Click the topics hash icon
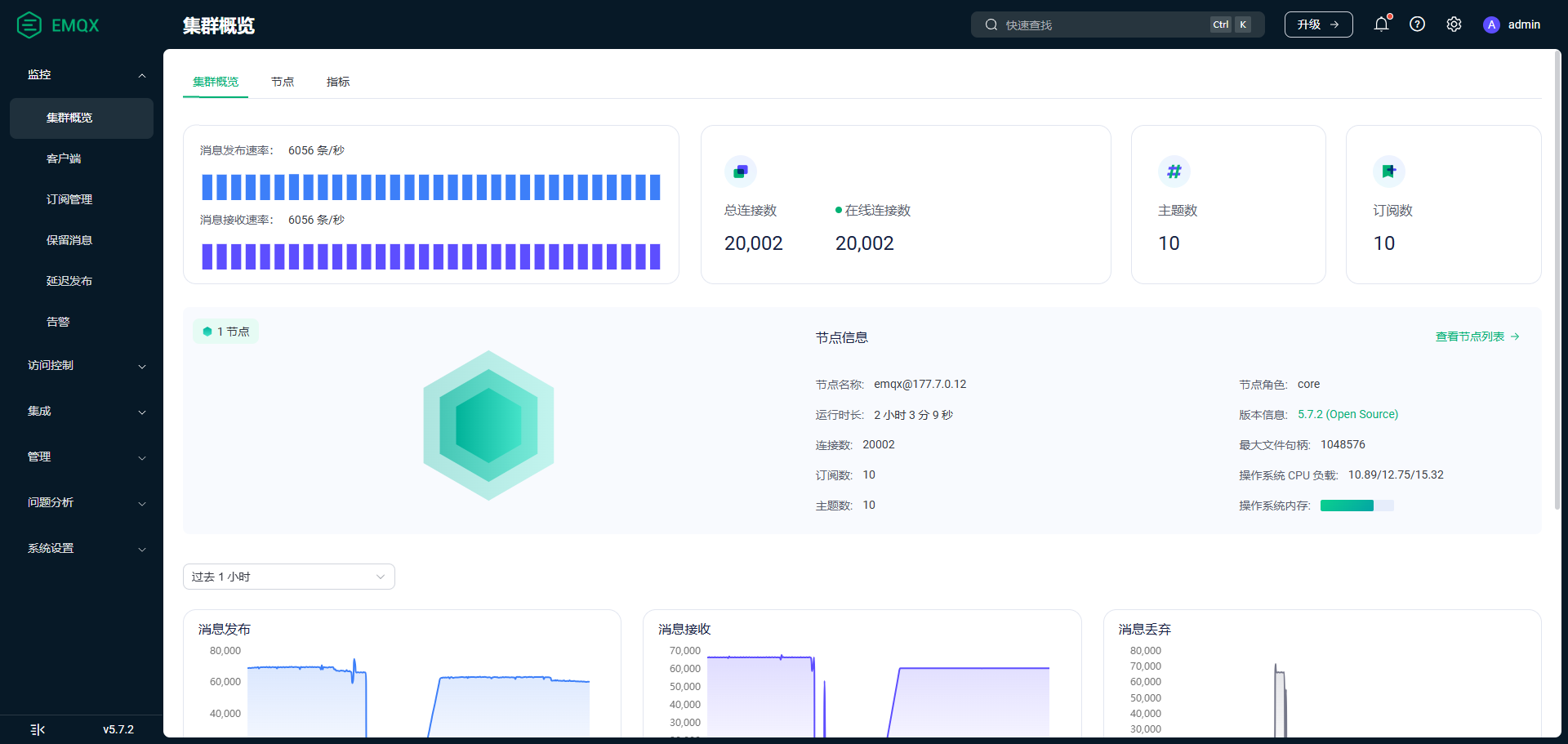 click(1174, 172)
